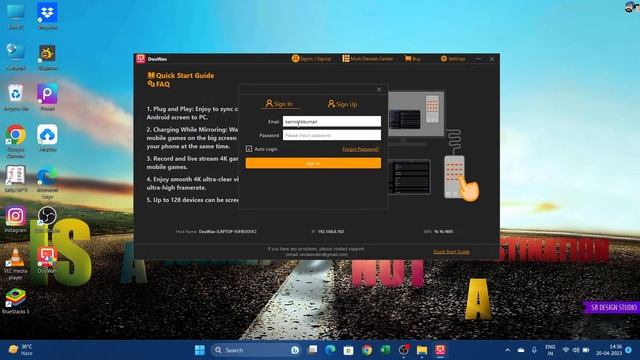
Task: Open the PicsArt desktop icon
Action: [x=47, y=98]
